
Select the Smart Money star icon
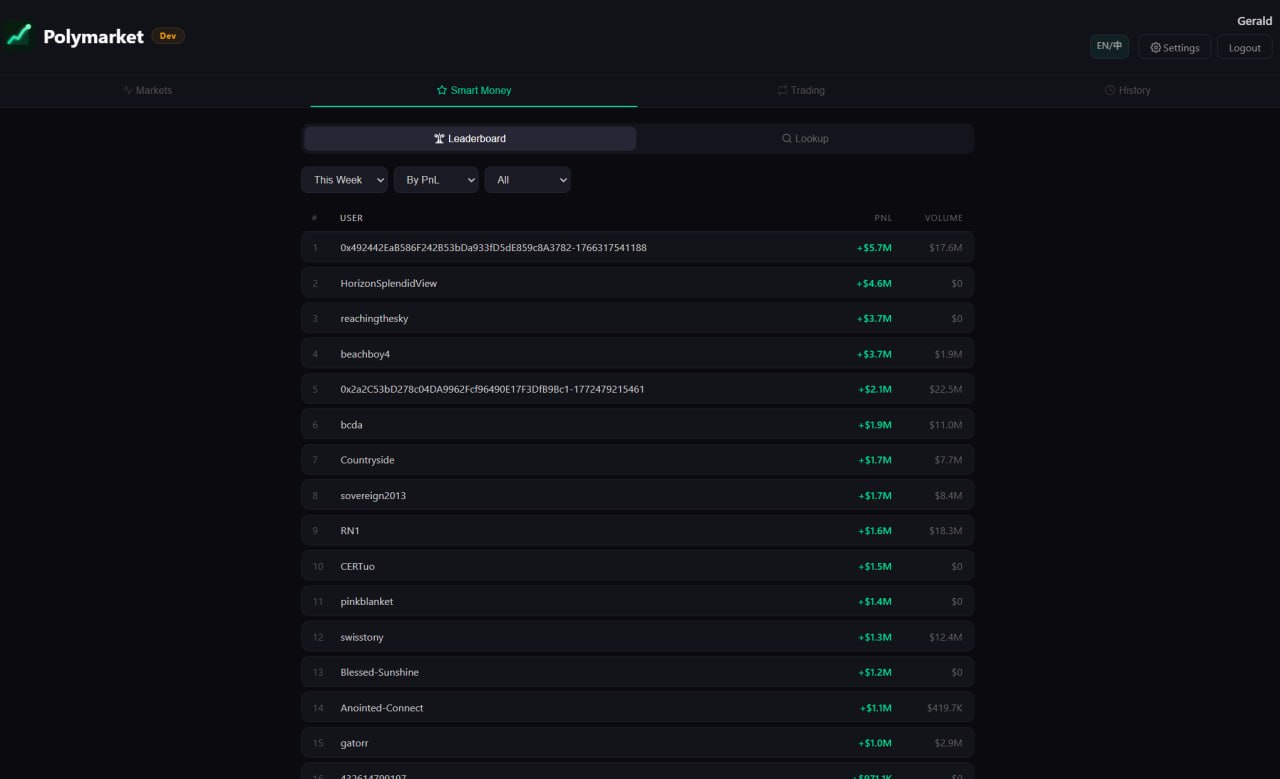[x=440, y=90]
